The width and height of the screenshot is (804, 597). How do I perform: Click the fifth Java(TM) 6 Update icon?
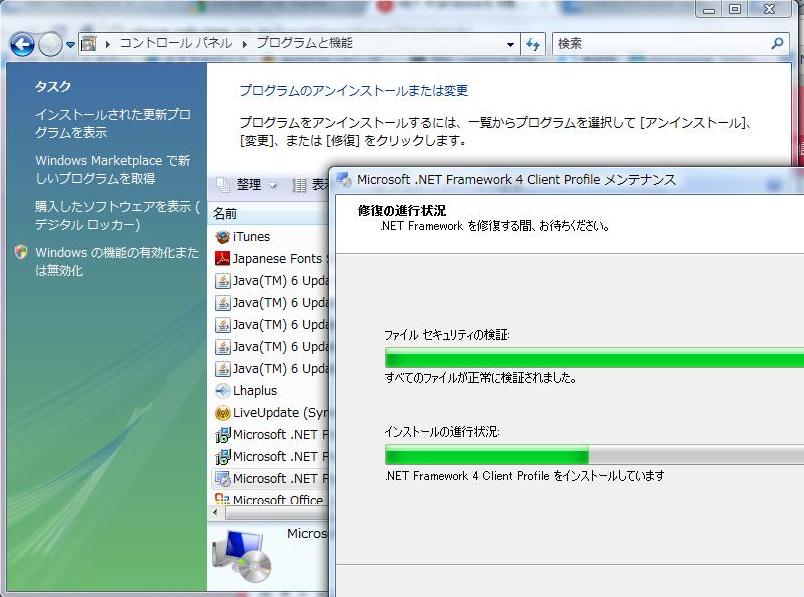[222, 369]
